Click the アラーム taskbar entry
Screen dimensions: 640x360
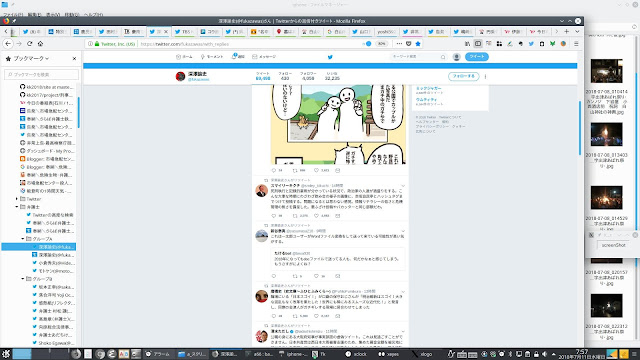158,354
